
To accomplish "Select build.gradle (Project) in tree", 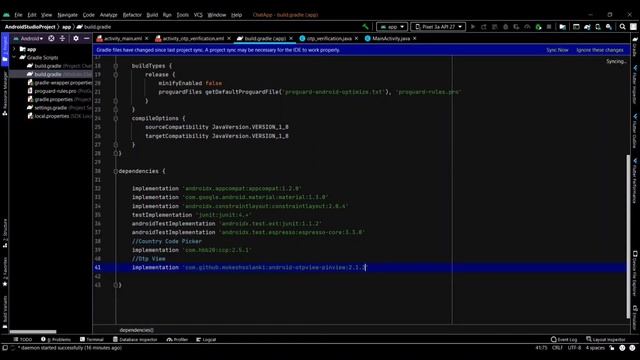I will tap(60, 66).
